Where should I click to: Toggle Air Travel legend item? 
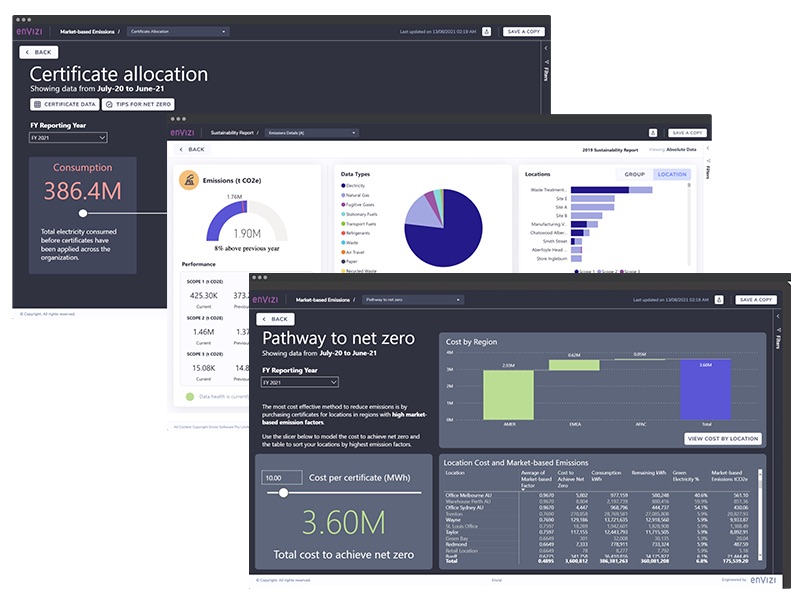point(353,252)
